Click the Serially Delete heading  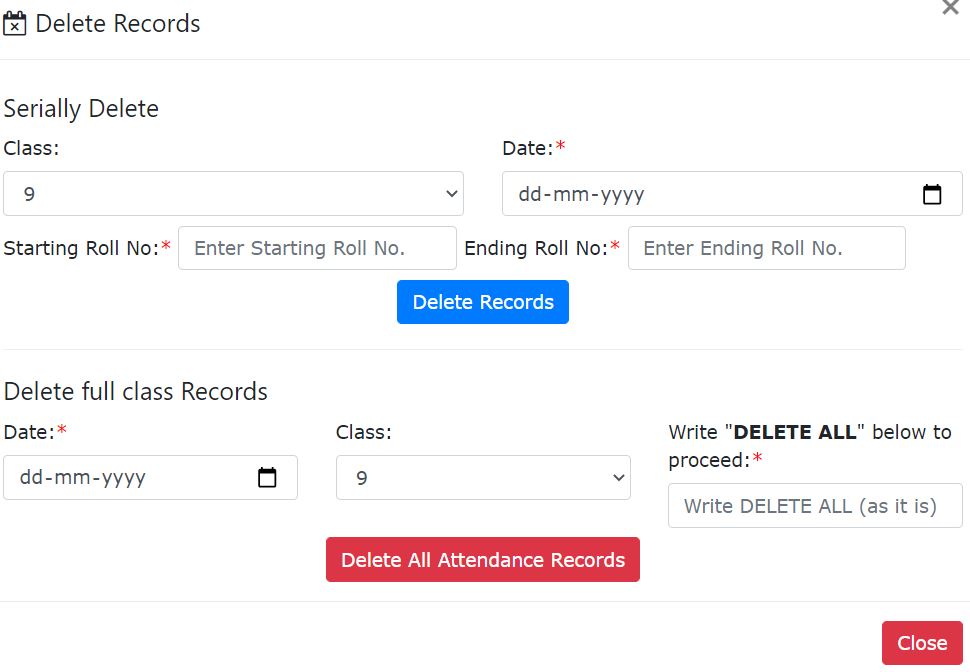[81, 108]
